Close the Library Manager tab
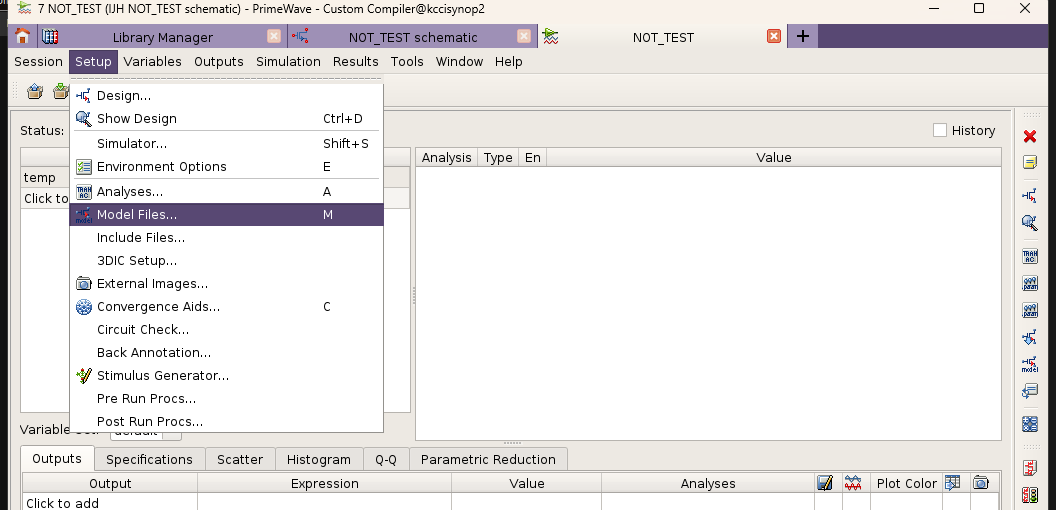 click(273, 36)
